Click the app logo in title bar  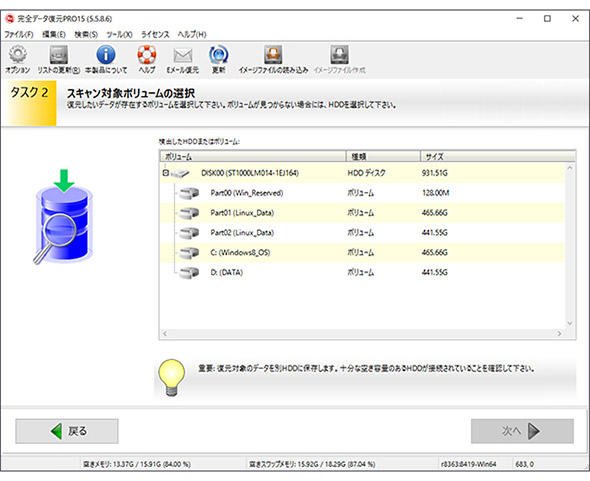(x=9, y=18)
